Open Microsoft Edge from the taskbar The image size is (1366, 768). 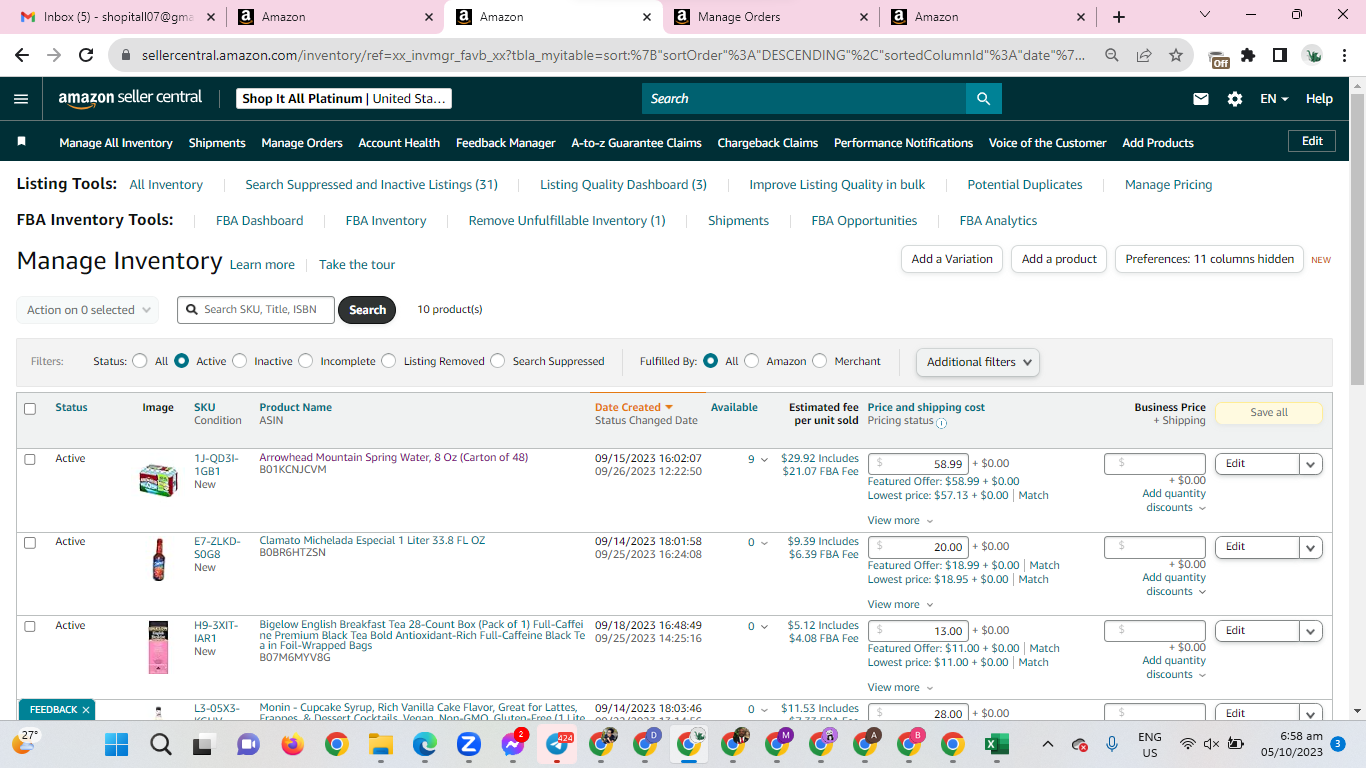point(424,744)
